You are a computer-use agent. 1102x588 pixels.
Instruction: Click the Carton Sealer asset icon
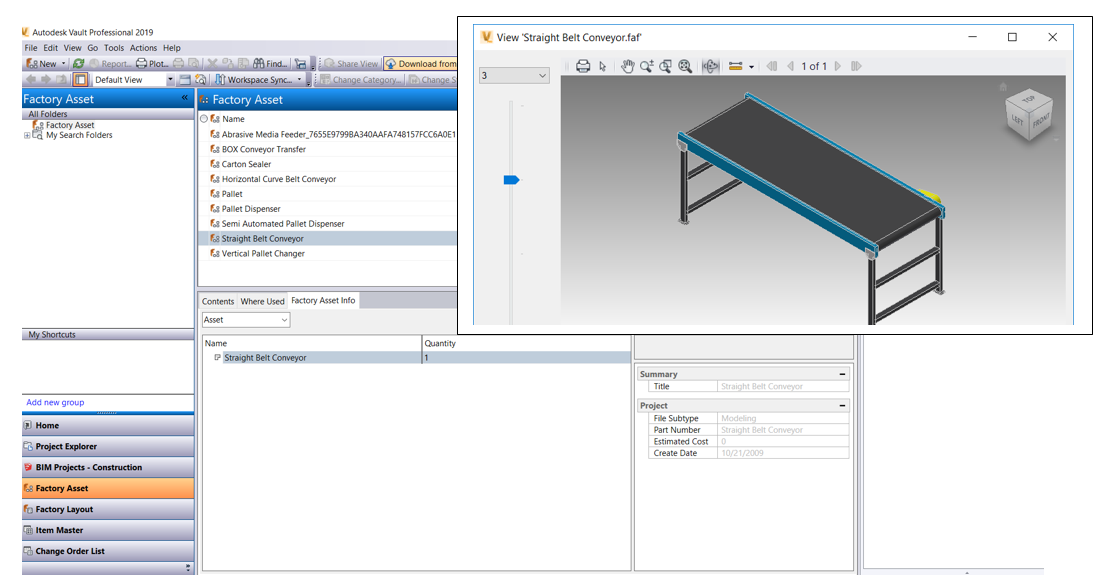[x=214, y=164]
